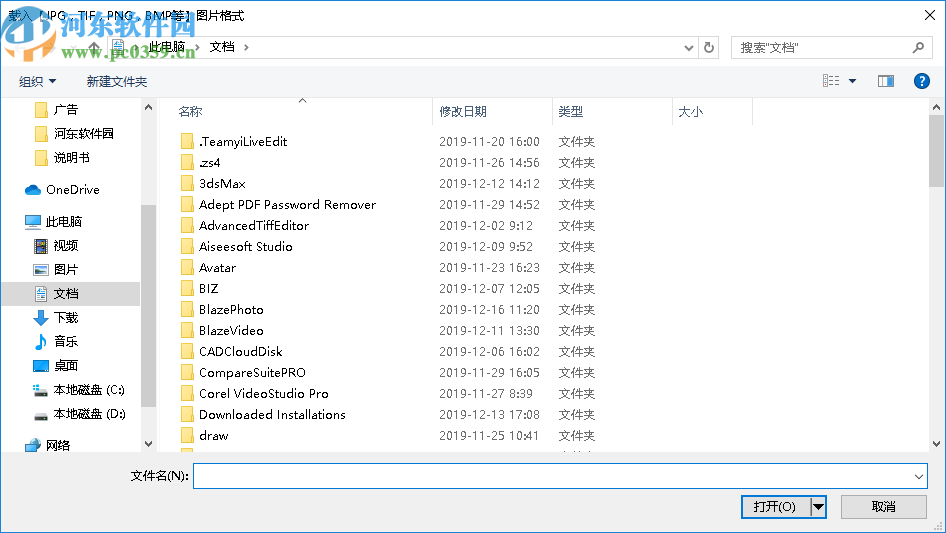946x533 pixels.
Task: Open 本地磁盘 (D:) drive
Action: pos(79,414)
